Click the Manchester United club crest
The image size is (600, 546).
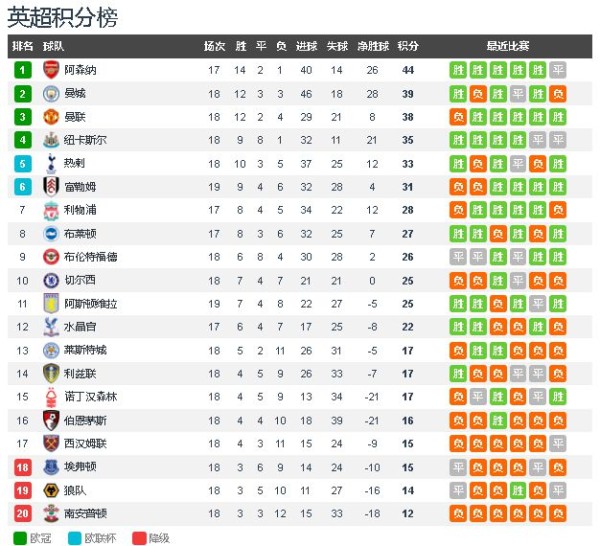[51, 117]
